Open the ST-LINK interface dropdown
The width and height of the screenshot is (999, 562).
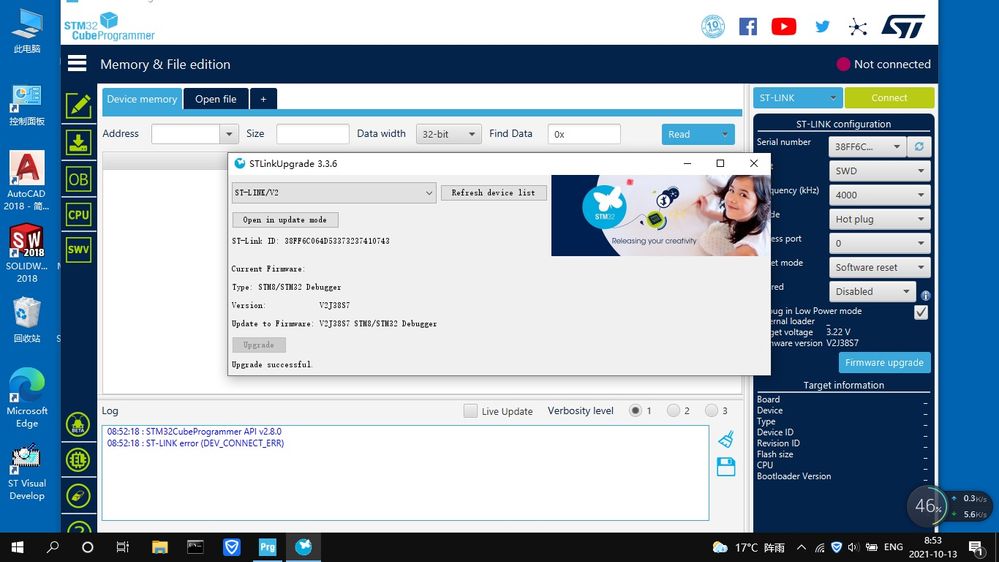[x=798, y=97]
